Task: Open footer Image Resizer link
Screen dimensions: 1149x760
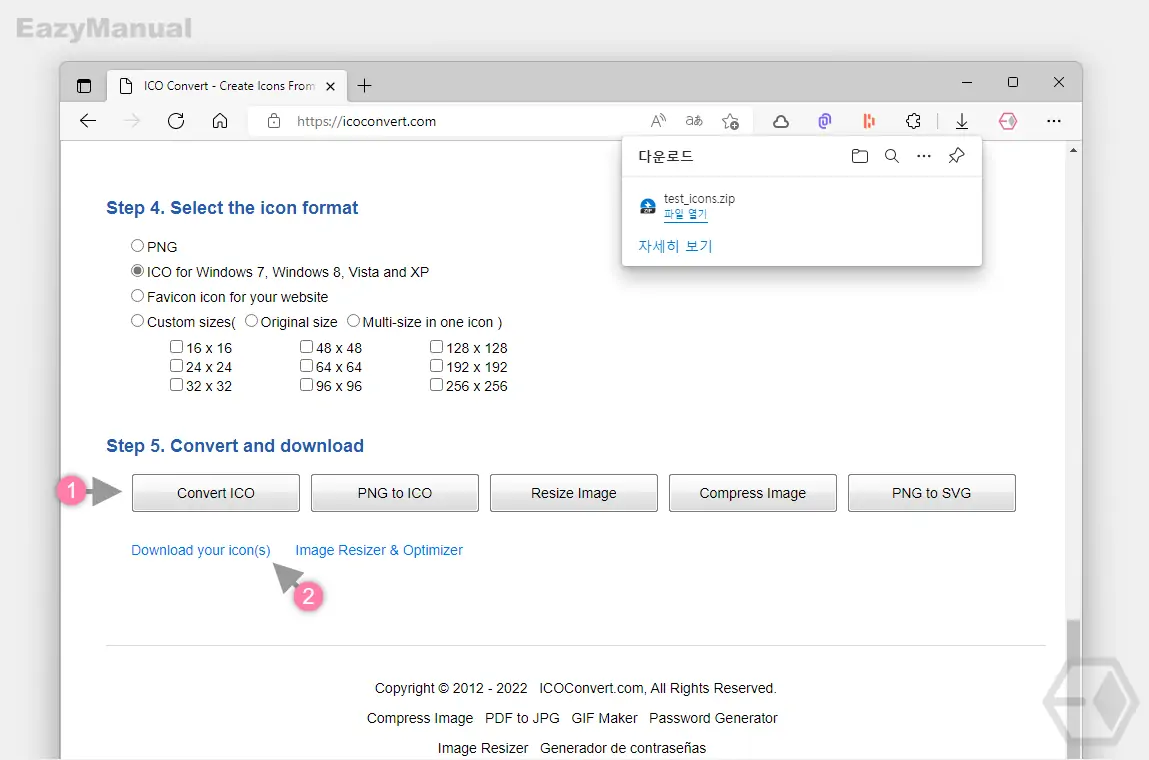Action: click(483, 748)
